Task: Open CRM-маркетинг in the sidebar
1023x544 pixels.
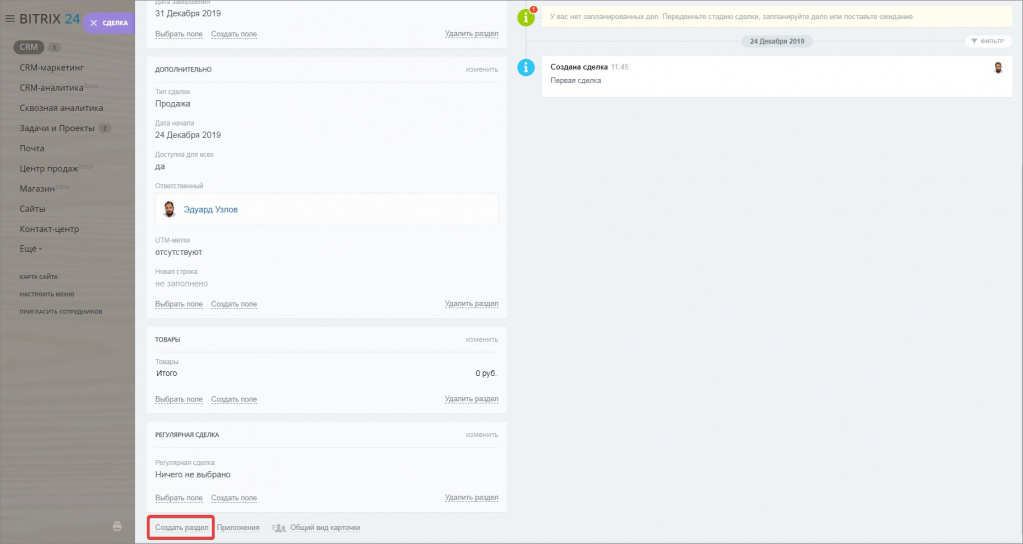Action: pos(52,67)
